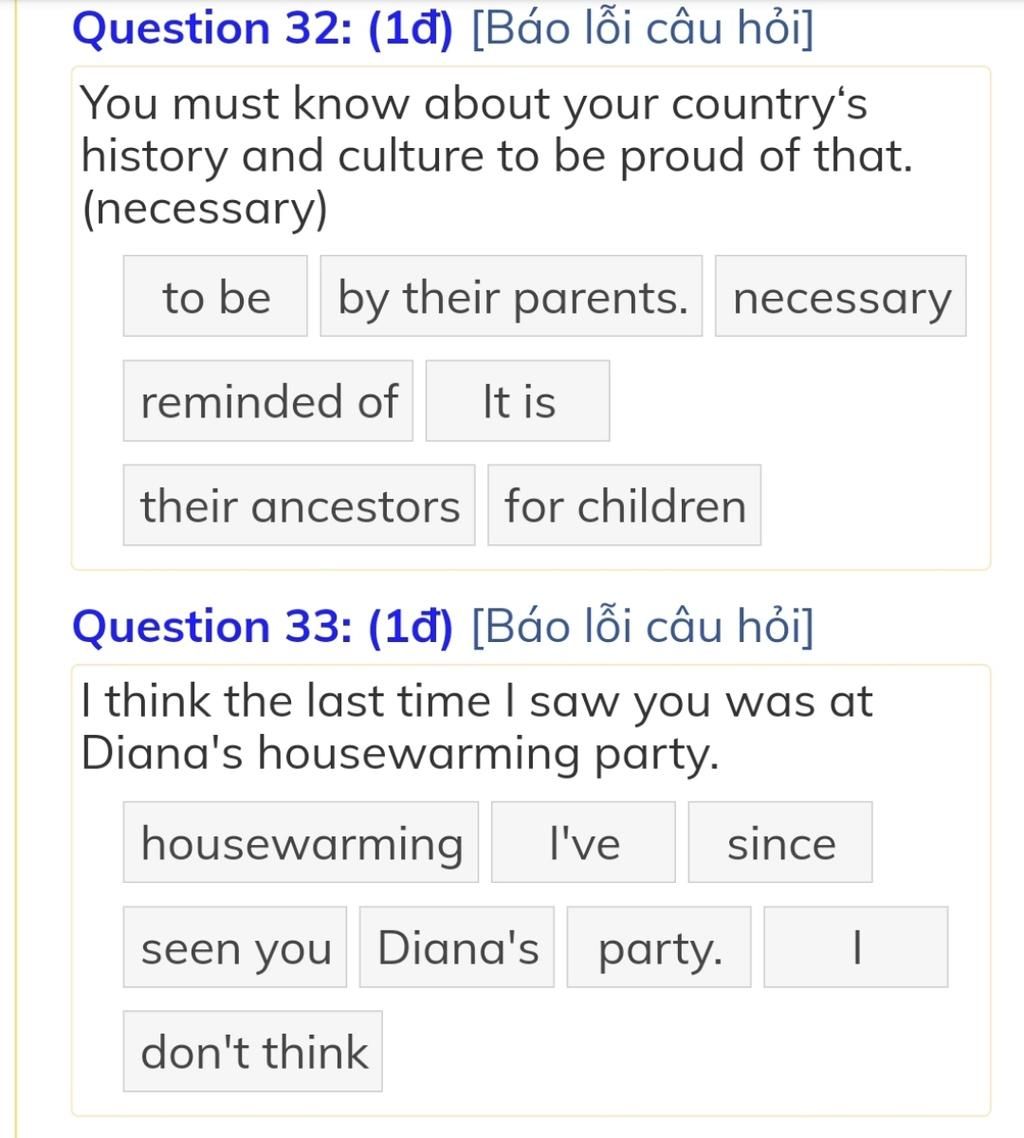The image size is (1024, 1138).
Task: Pick the "since" word tile
Action: [780, 843]
